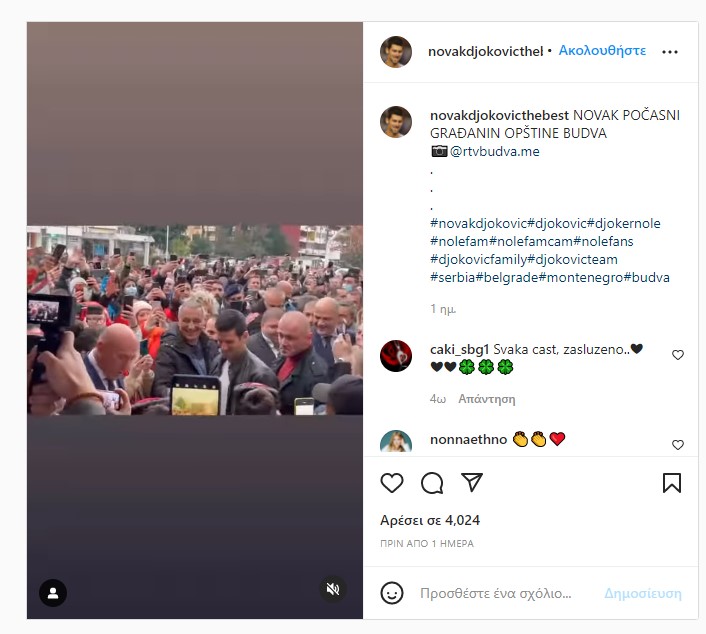
Task: Unmute the video sound
Action: (x=333, y=589)
